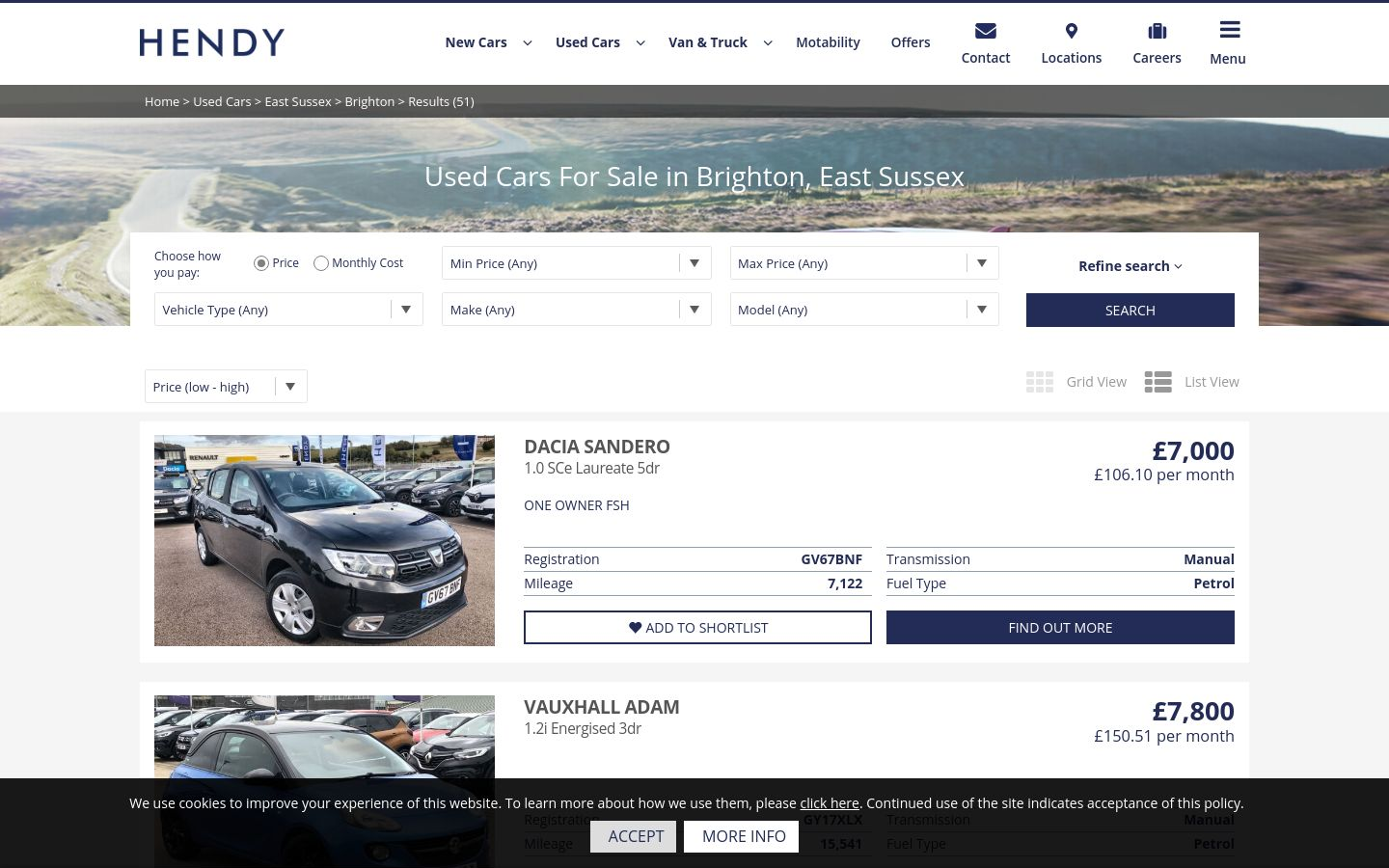Open the Price (low - high) sort dropdown

(x=226, y=387)
